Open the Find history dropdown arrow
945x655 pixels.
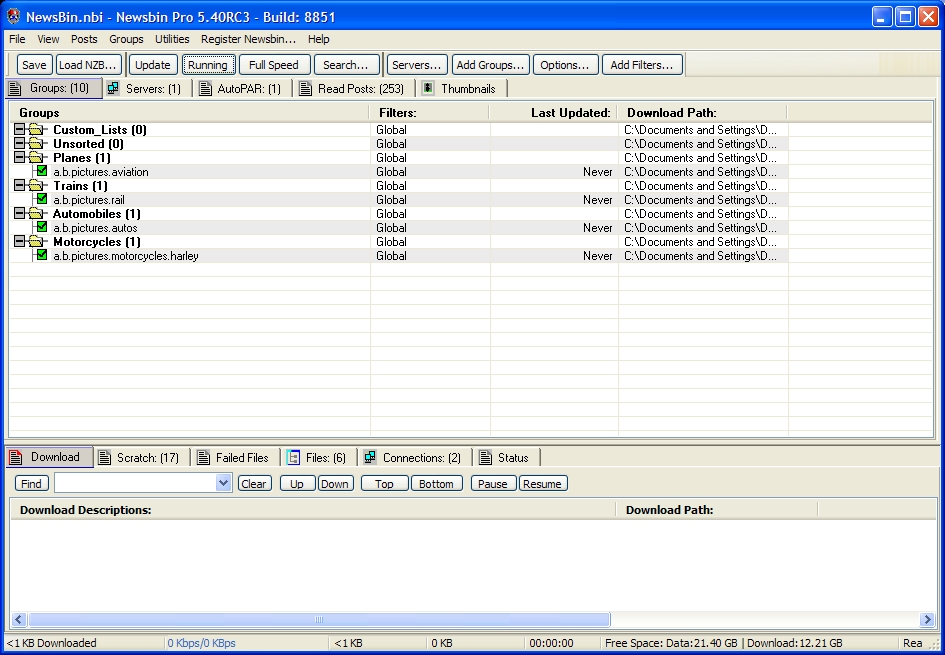pyautogui.click(x=224, y=483)
